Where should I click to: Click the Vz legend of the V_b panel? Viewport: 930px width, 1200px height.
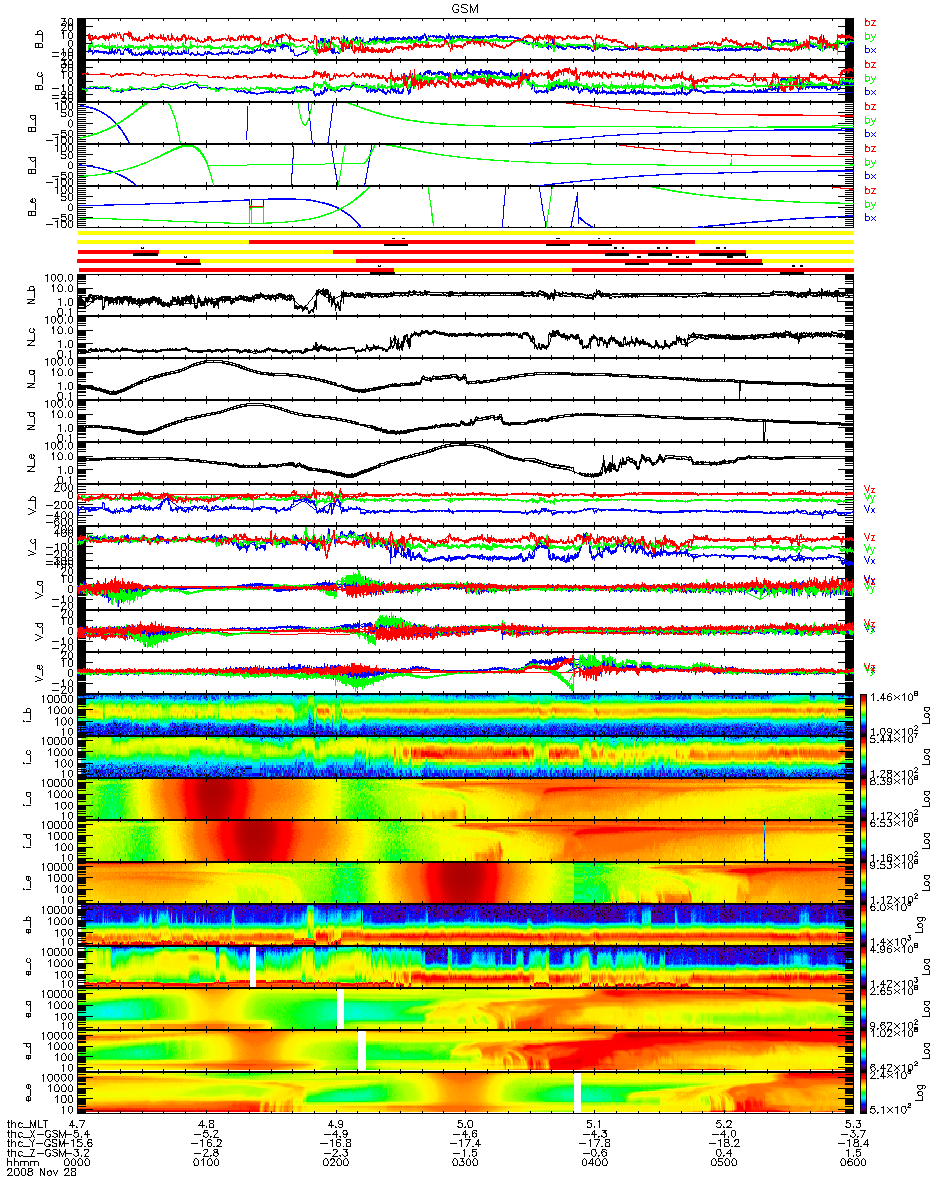[x=870, y=489]
